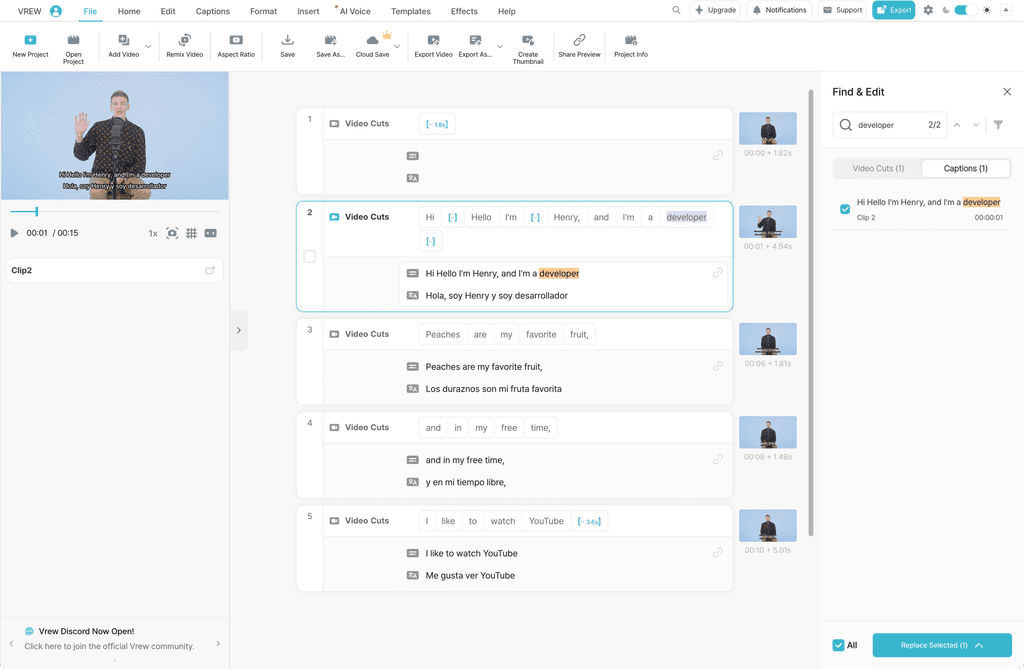Click the subtitle display icon beside grid icon
Image resolution: width=1024 pixels, height=669 pixels.
pyautogui.click(x=210, y=233)
